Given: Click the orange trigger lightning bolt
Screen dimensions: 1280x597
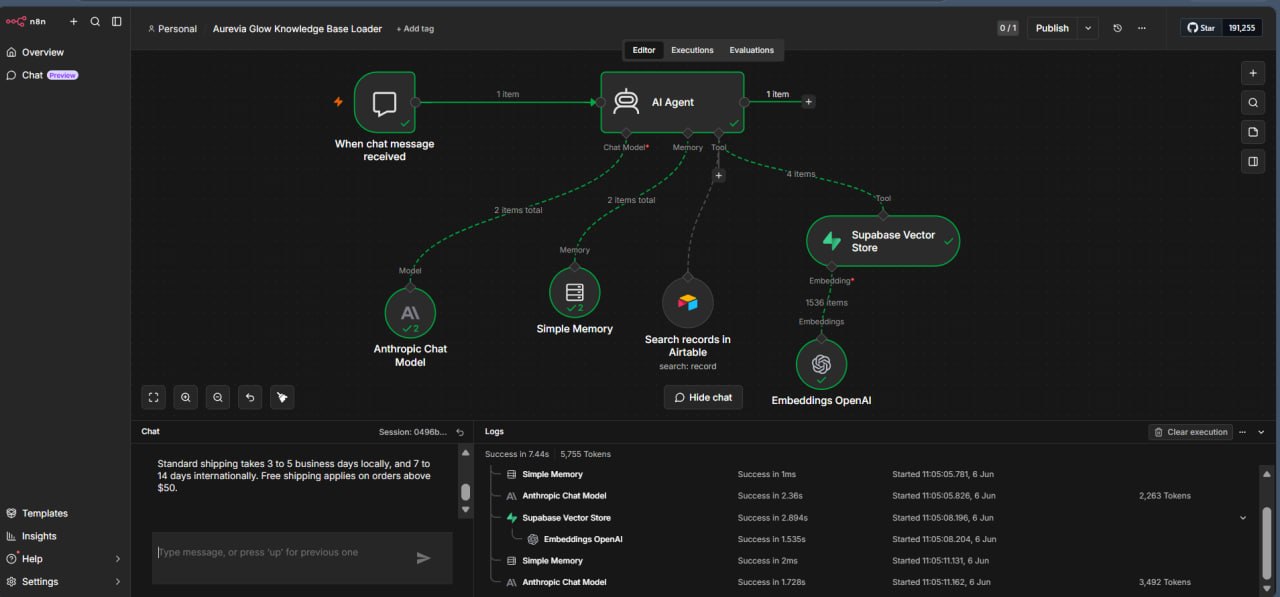Looking at the screenshot, I should (338, 102).
